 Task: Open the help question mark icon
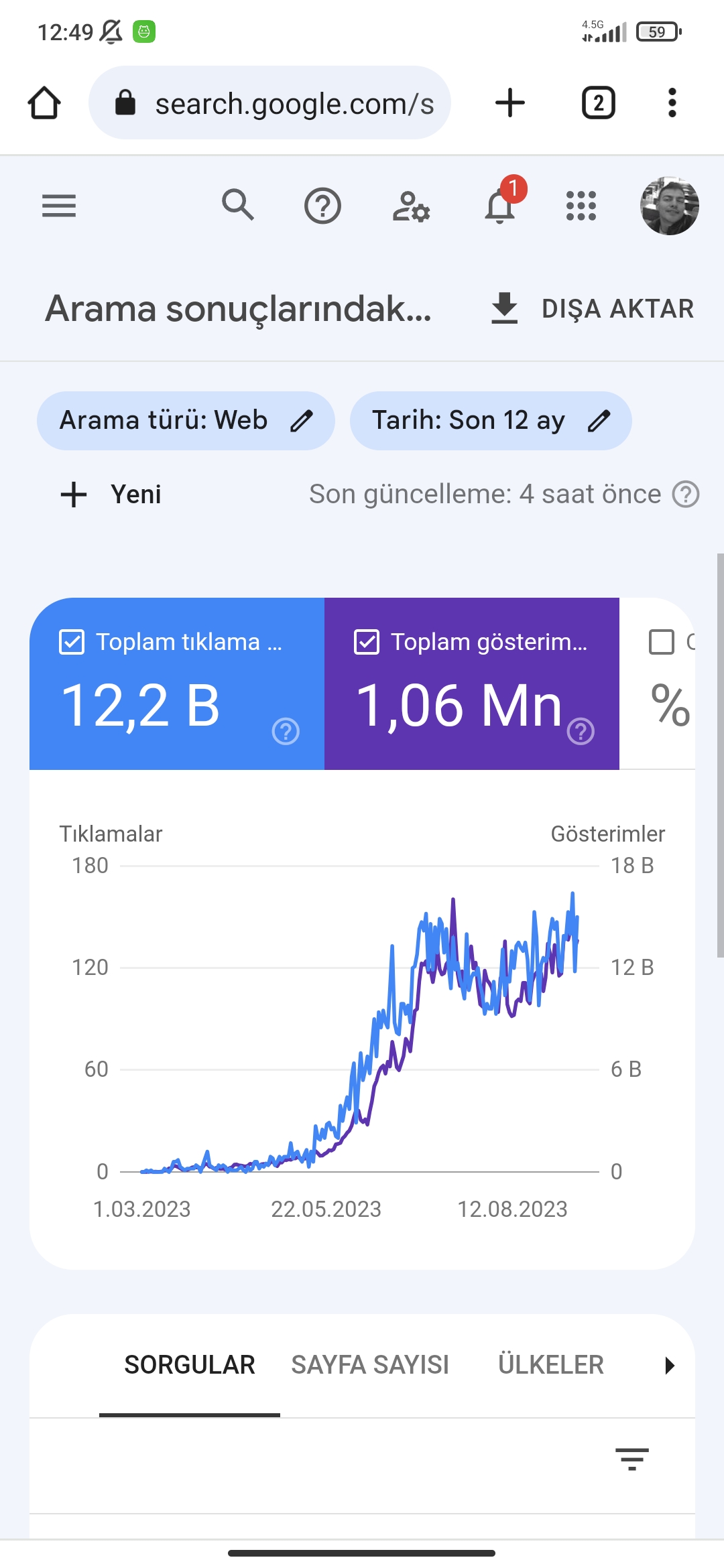pos(322,206)
